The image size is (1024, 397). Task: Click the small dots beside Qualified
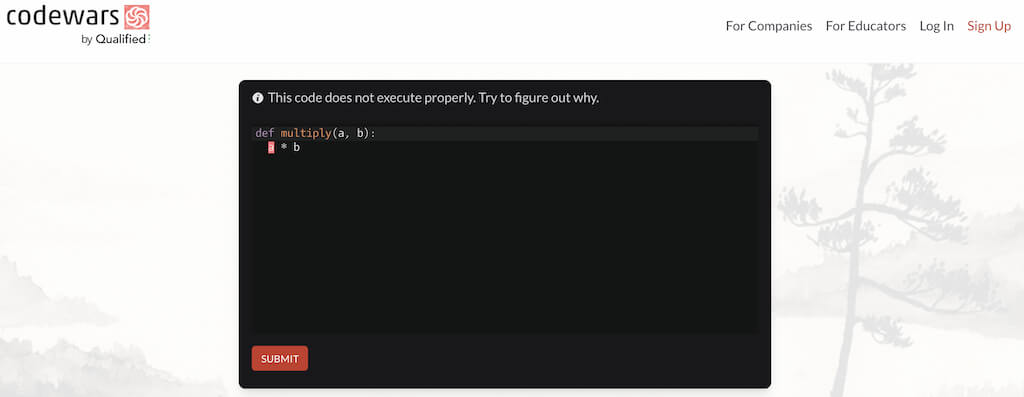coord(149,39)
